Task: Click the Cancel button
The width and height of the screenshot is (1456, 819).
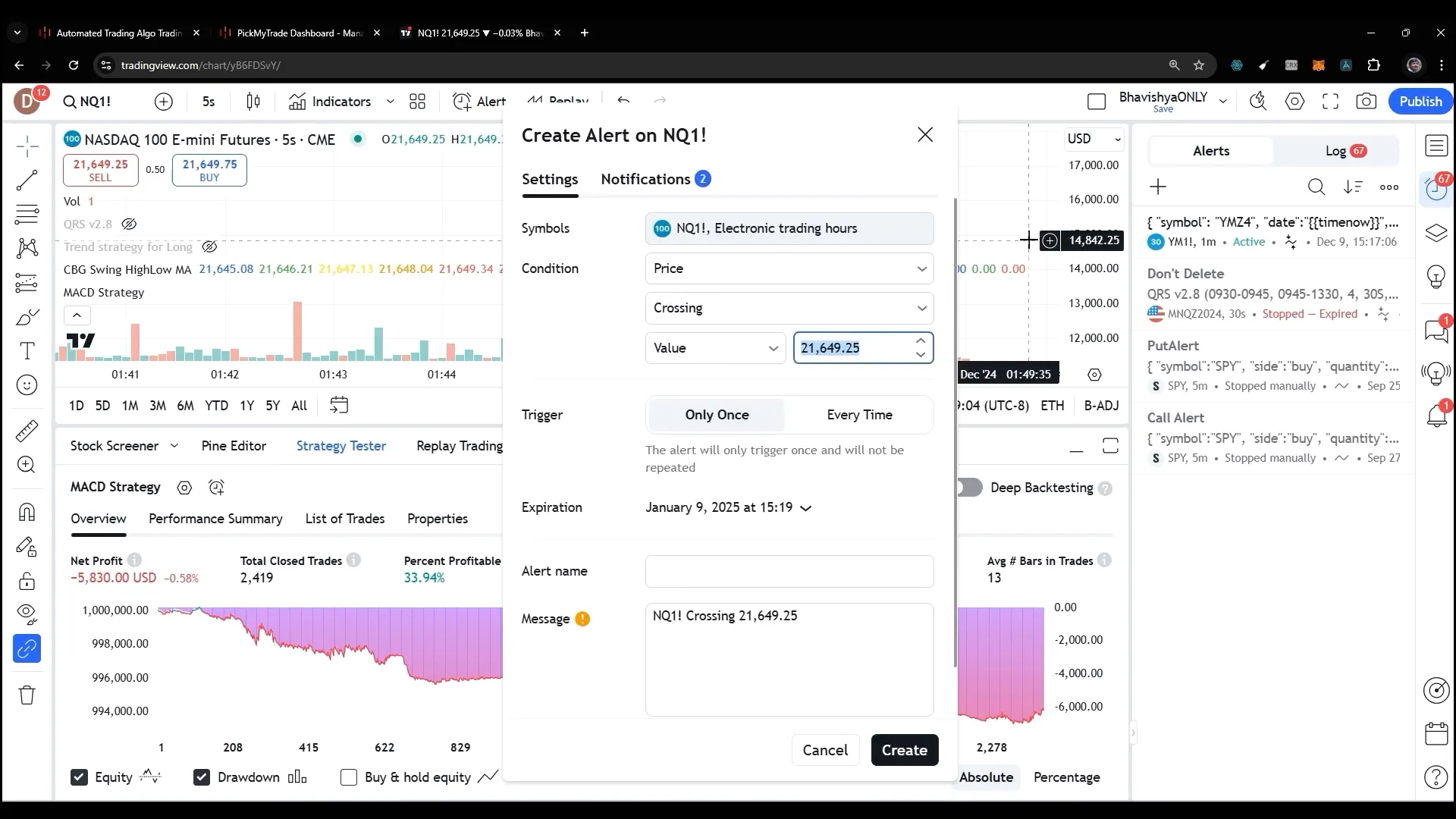Action: click(x=826, y=751)
